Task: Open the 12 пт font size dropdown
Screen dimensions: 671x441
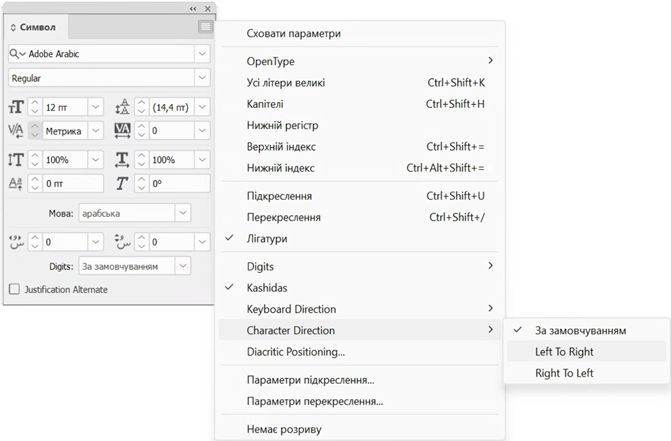Action: 95,107
